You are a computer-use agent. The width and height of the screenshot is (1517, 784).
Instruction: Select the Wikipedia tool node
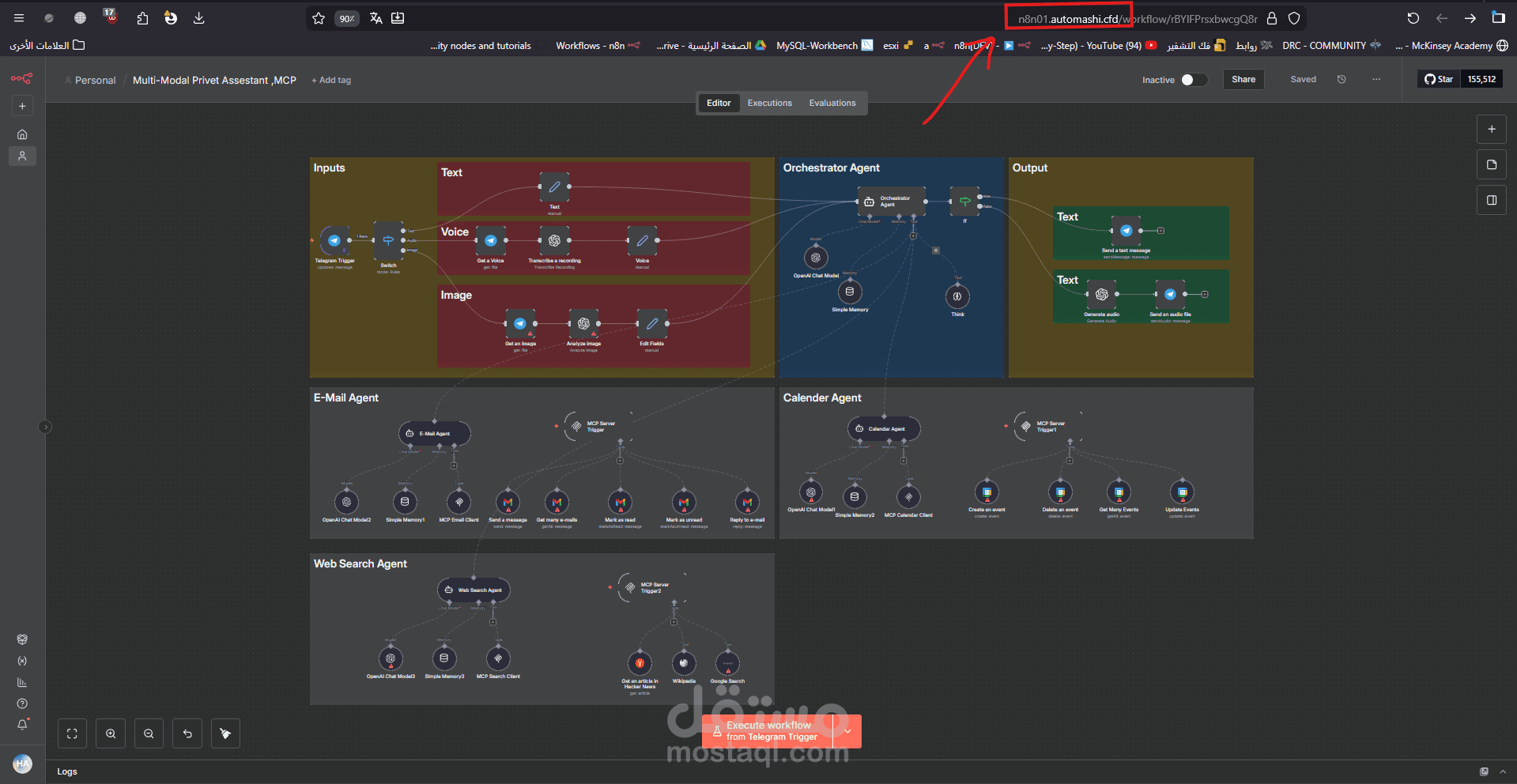coord(684,663)
